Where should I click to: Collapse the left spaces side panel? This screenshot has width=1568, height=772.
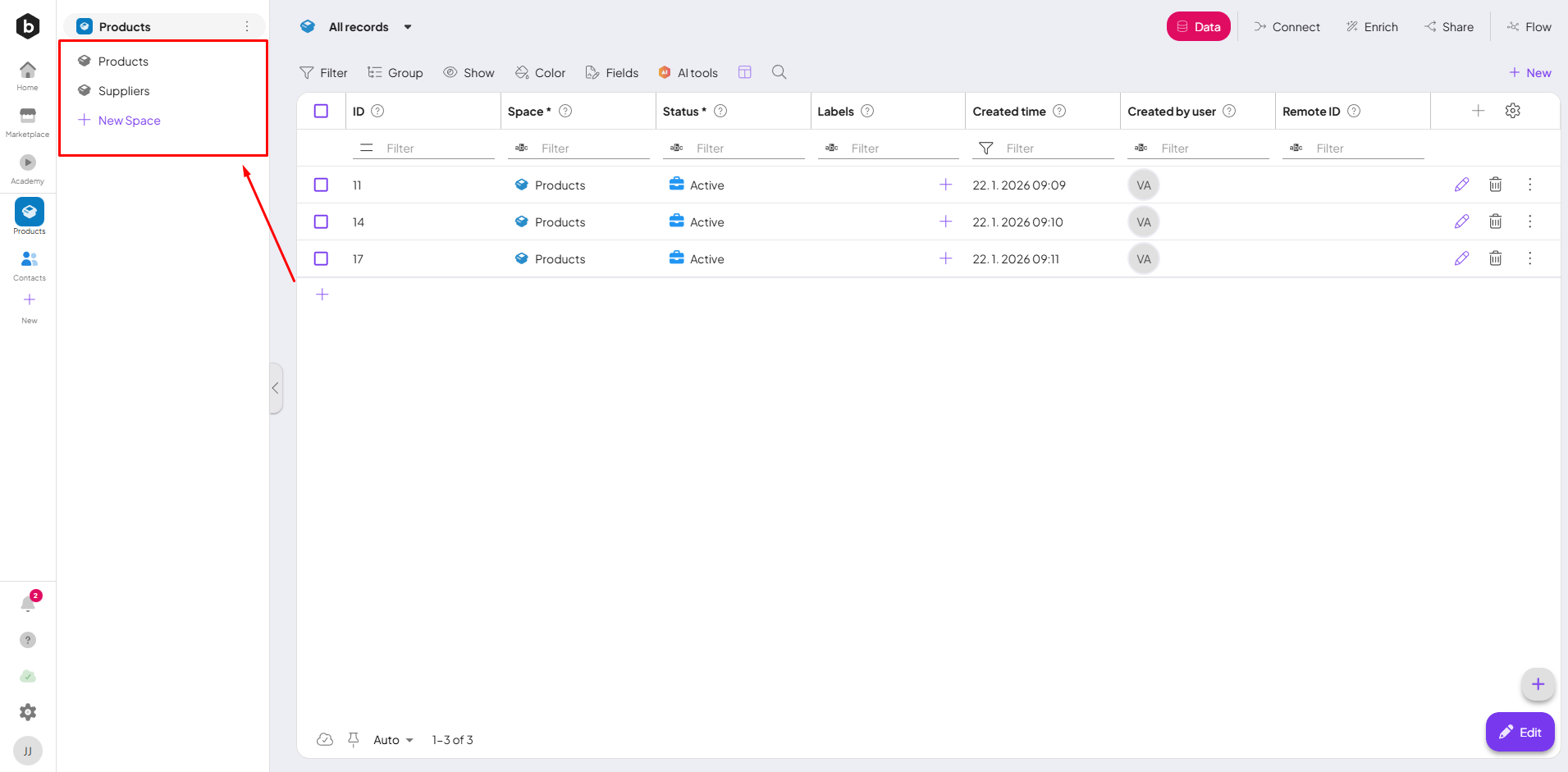click(276, 388)
